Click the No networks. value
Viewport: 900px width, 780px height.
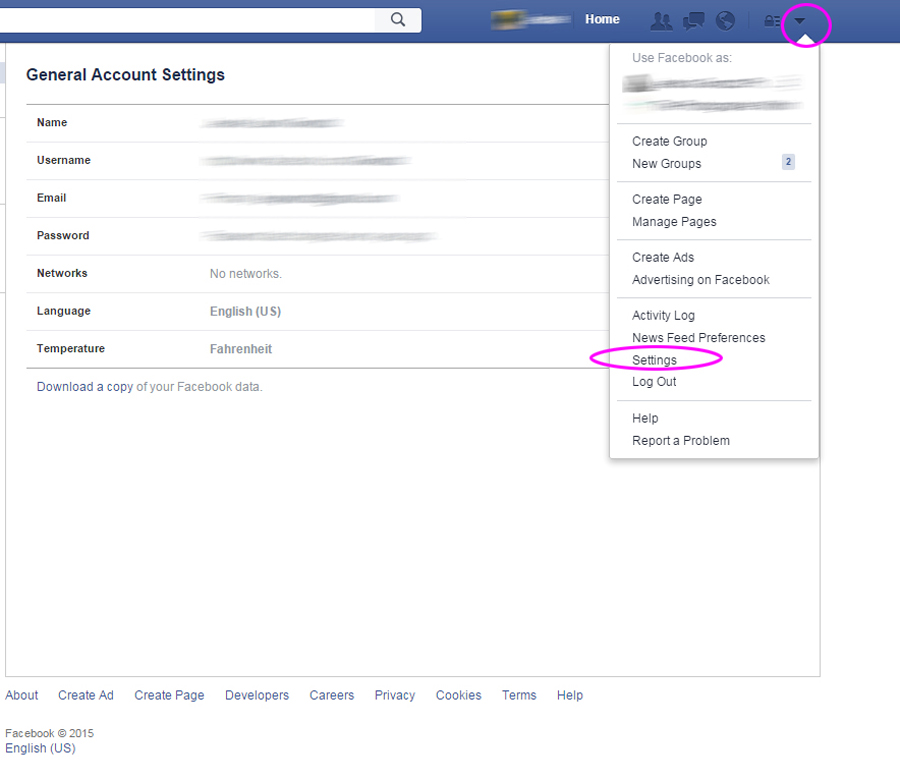[246, 274]
